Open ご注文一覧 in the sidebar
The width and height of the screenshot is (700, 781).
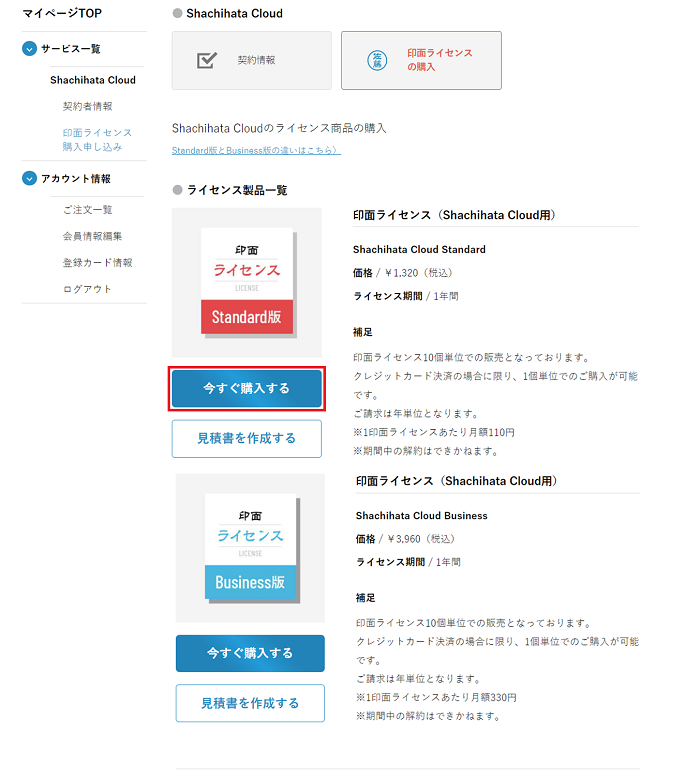pos(87,210)
